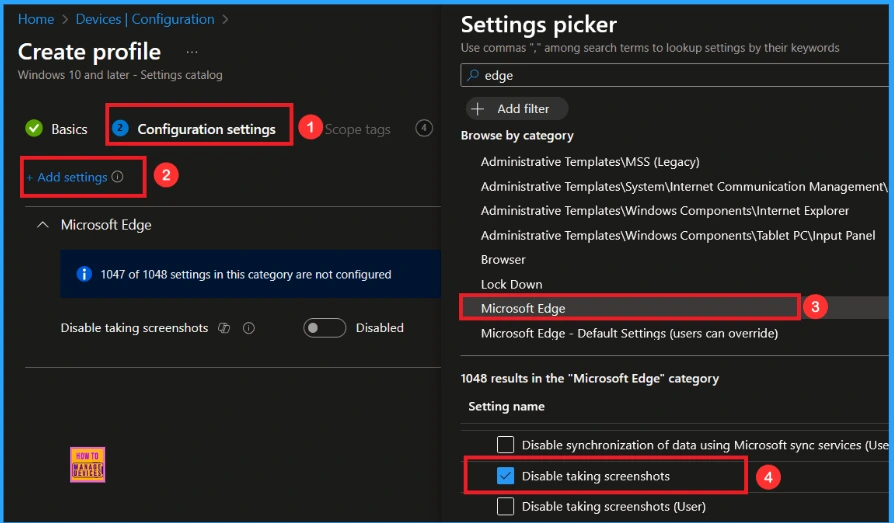Click the Browse by category heading
Viewport: 894px width, 523px height.
click(517, 136)
